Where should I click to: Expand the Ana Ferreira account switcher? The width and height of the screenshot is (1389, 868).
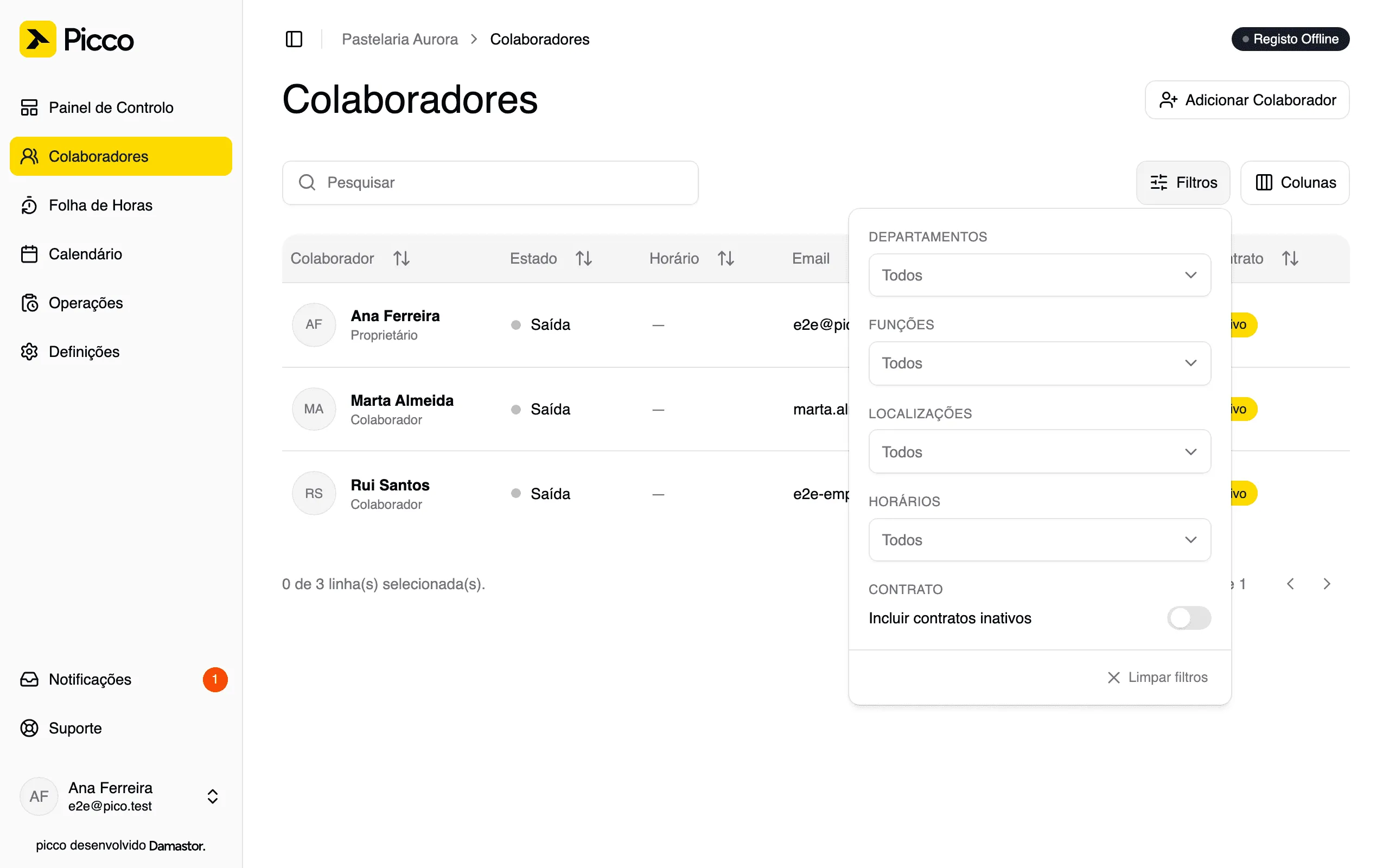coord(212,796)
